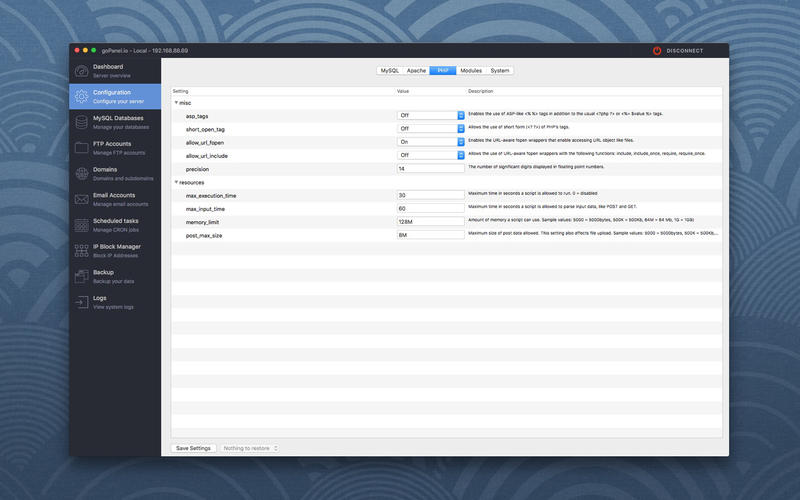Open the Nothing to restore popup
800x500 pixels.
(x=249, y=448)
